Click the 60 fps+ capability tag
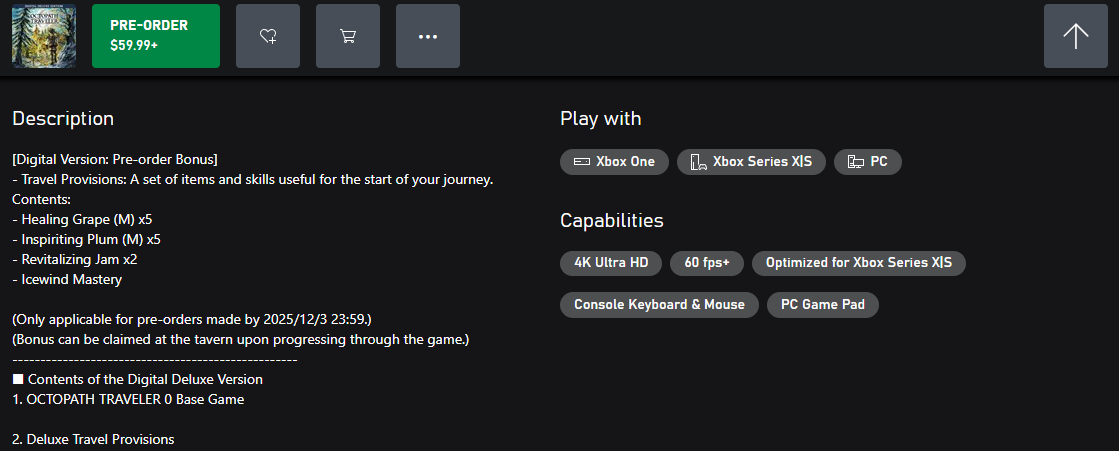1119x451 pixels. tap(707, 263)
